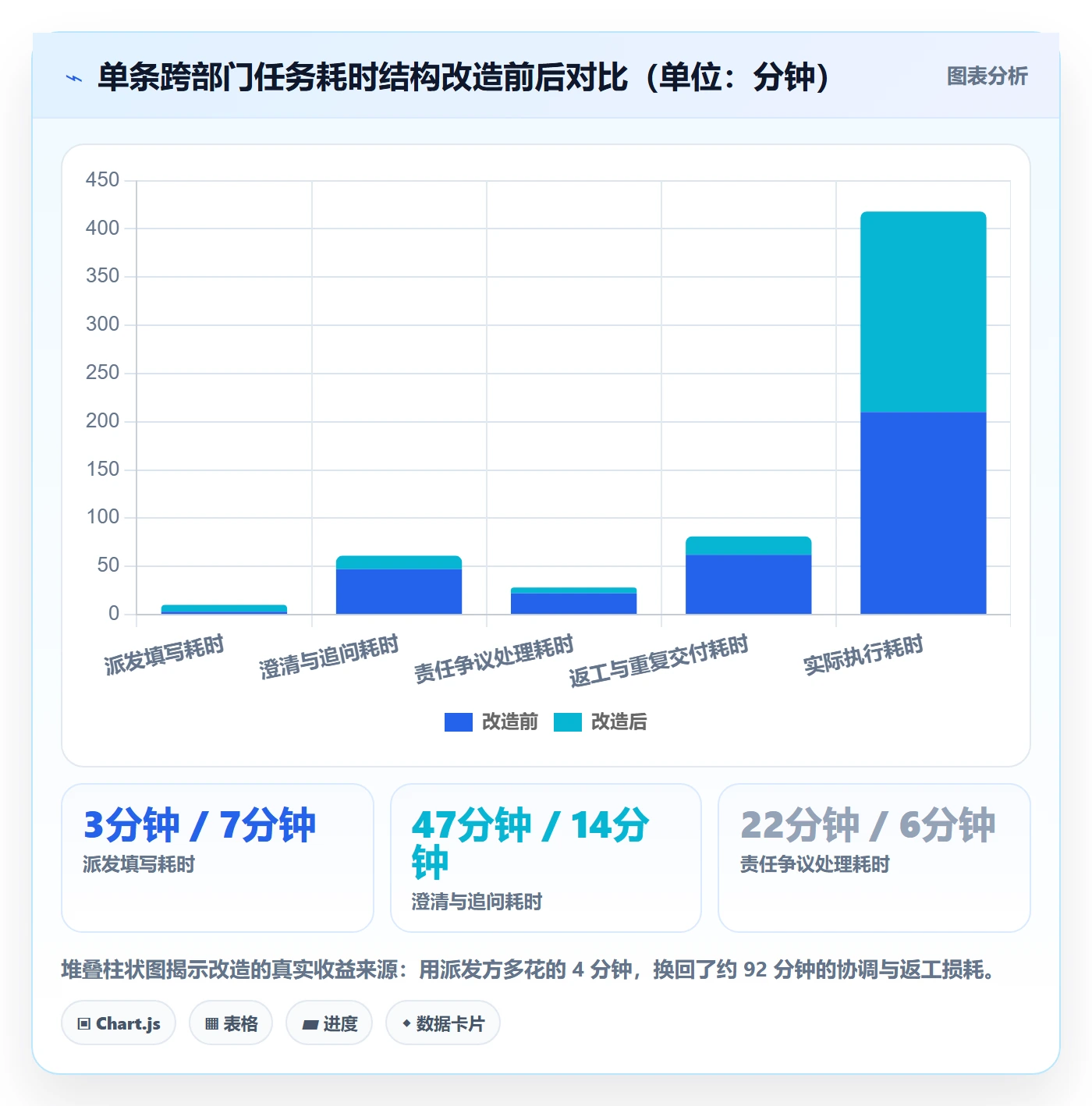
Task: Click the x-axis label 澄清与追问耗时
Action: tap(329, 657)
